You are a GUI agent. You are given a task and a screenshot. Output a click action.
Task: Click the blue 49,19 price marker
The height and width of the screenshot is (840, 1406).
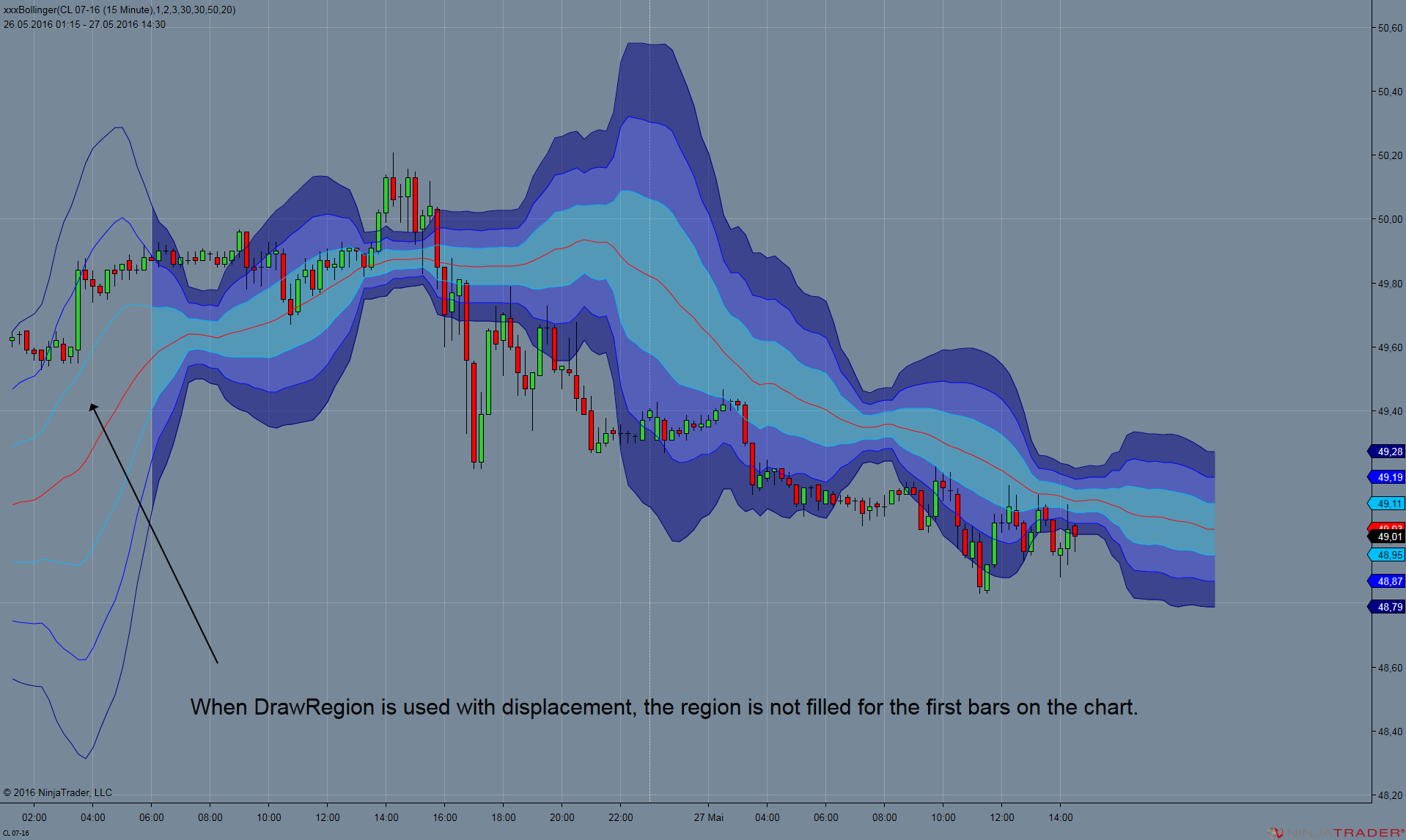tap(1387, 477)
